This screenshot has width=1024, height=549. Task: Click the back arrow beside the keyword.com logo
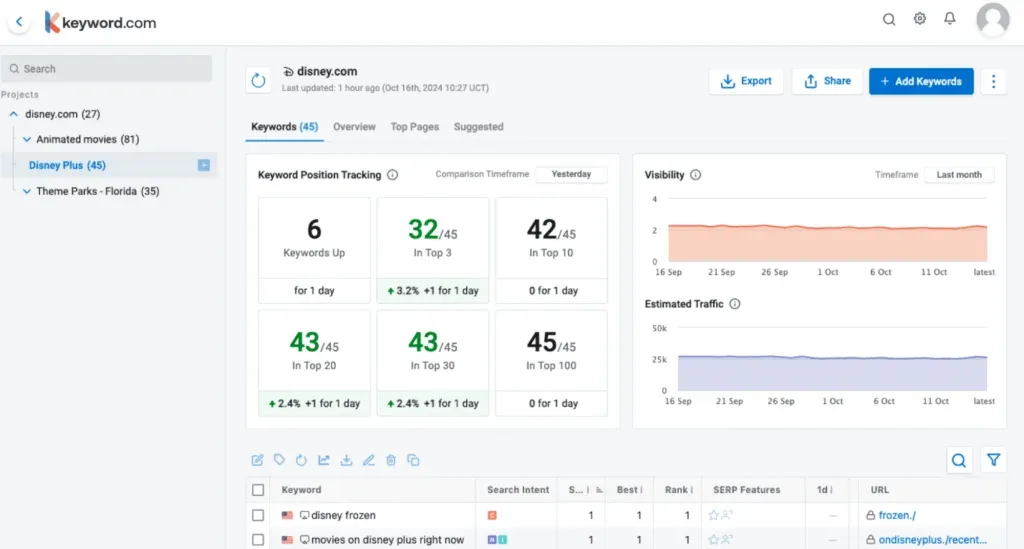point(20,22)
